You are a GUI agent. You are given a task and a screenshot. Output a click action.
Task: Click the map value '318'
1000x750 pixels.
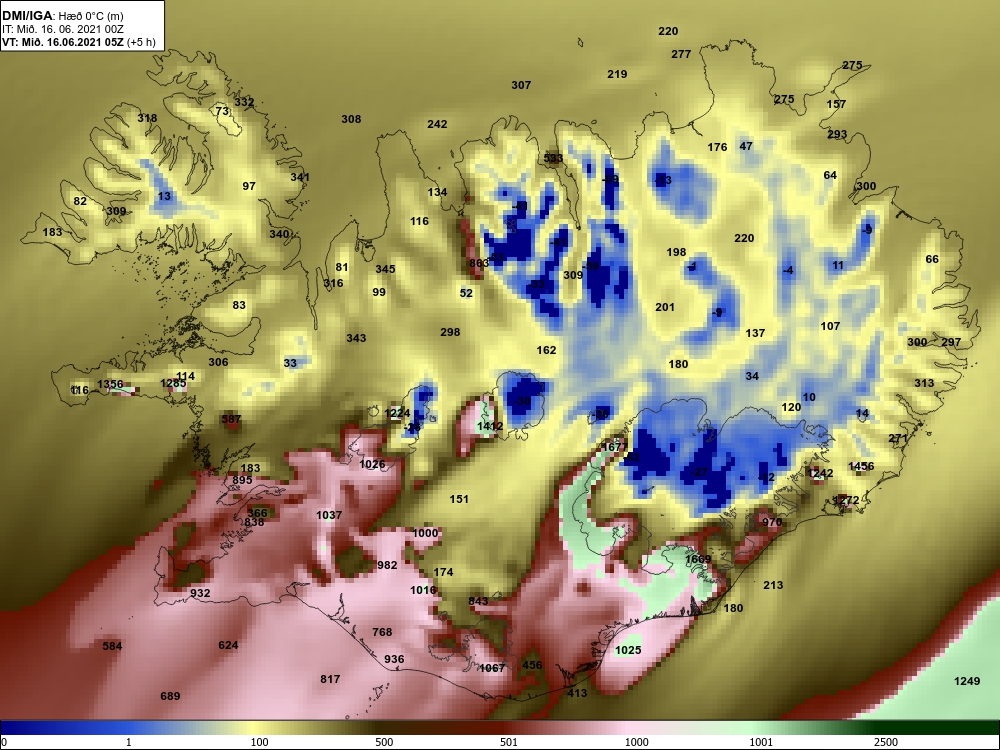(x=147, y=118)
